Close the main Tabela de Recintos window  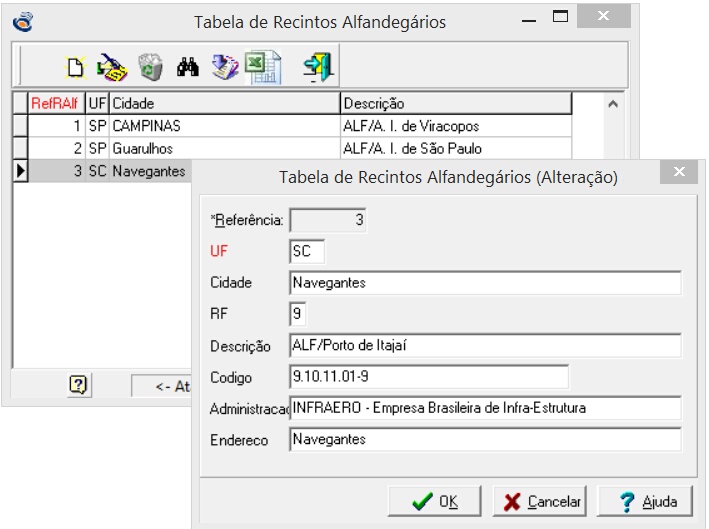tap(604, 16)
